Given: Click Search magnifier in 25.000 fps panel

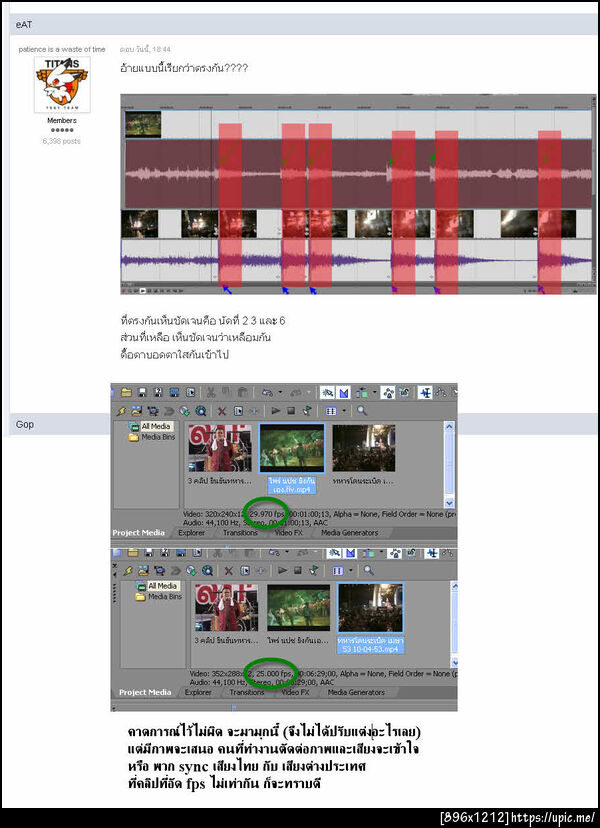Looking at the screenshot, I should point(369,570).
